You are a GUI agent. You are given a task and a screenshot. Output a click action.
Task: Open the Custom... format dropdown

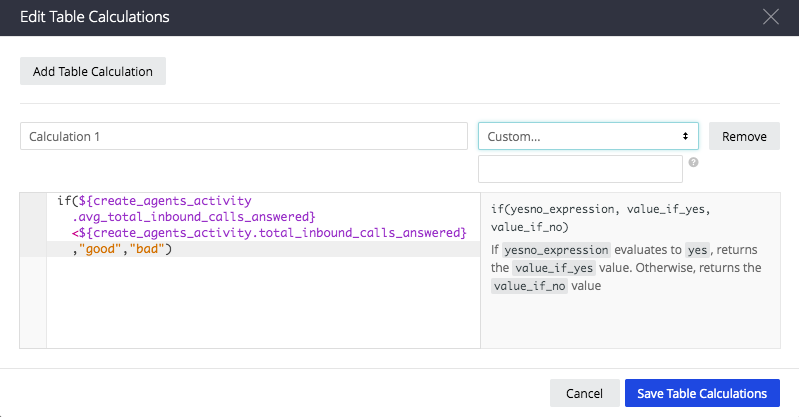tap(588, 136)
